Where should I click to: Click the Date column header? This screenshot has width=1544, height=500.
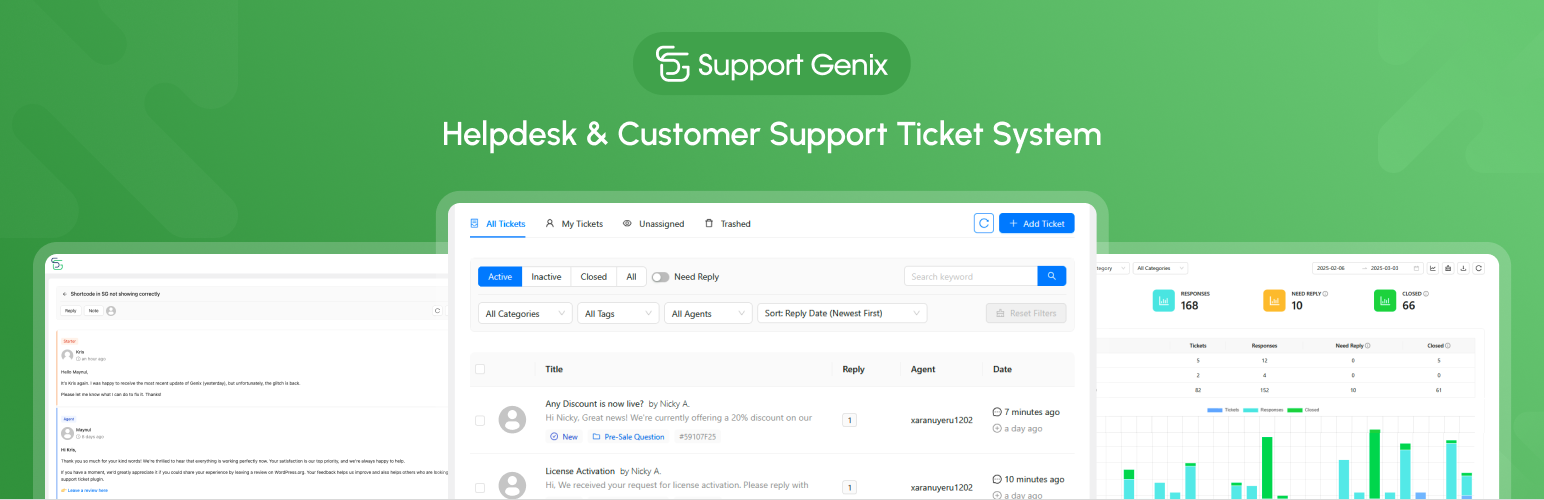coord(1002,369)
